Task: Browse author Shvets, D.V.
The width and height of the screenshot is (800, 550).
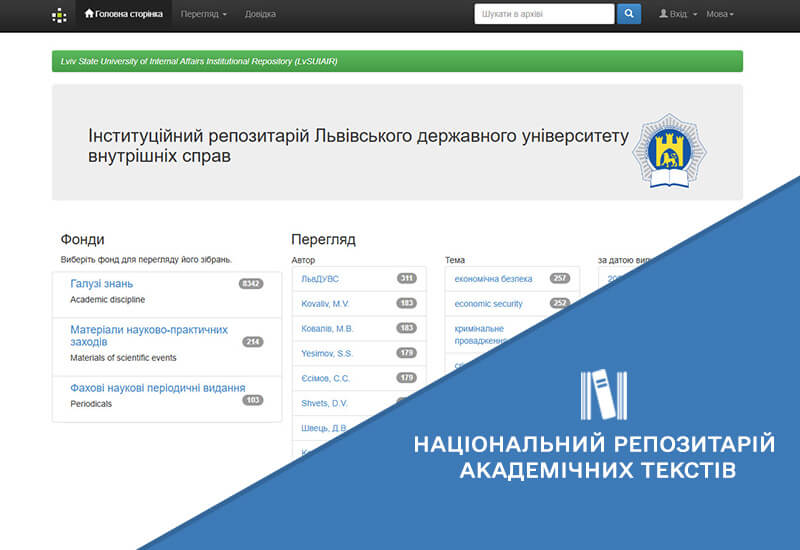Action: (x=324, y=403)
